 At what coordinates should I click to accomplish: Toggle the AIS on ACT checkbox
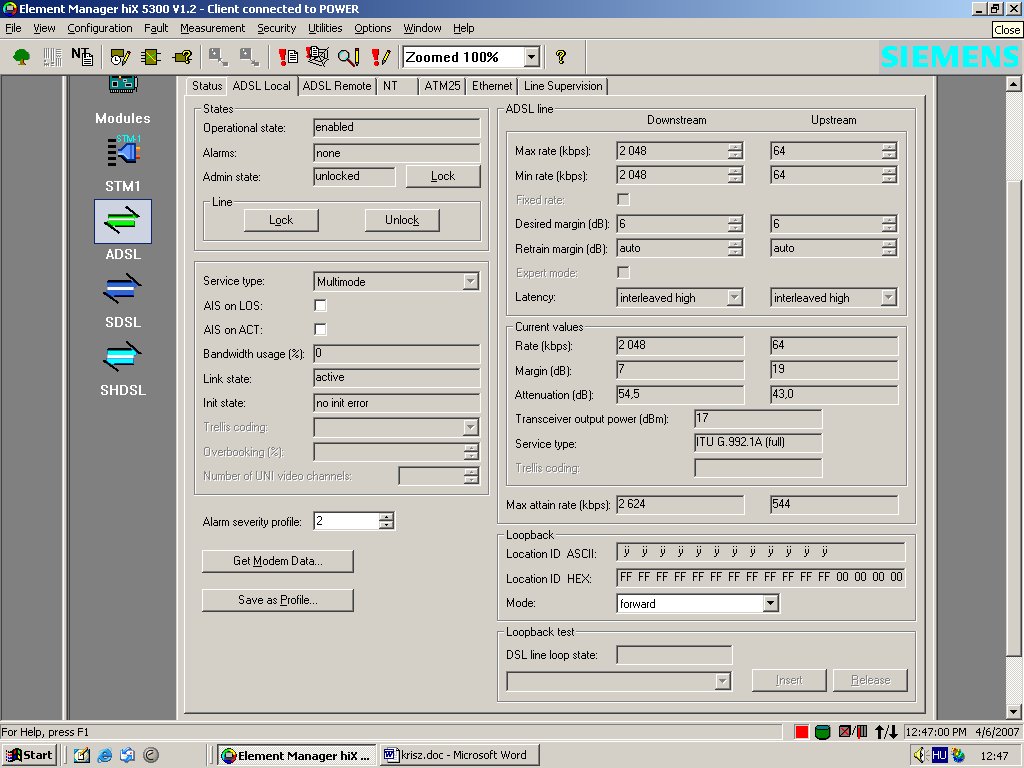[320, 330]
